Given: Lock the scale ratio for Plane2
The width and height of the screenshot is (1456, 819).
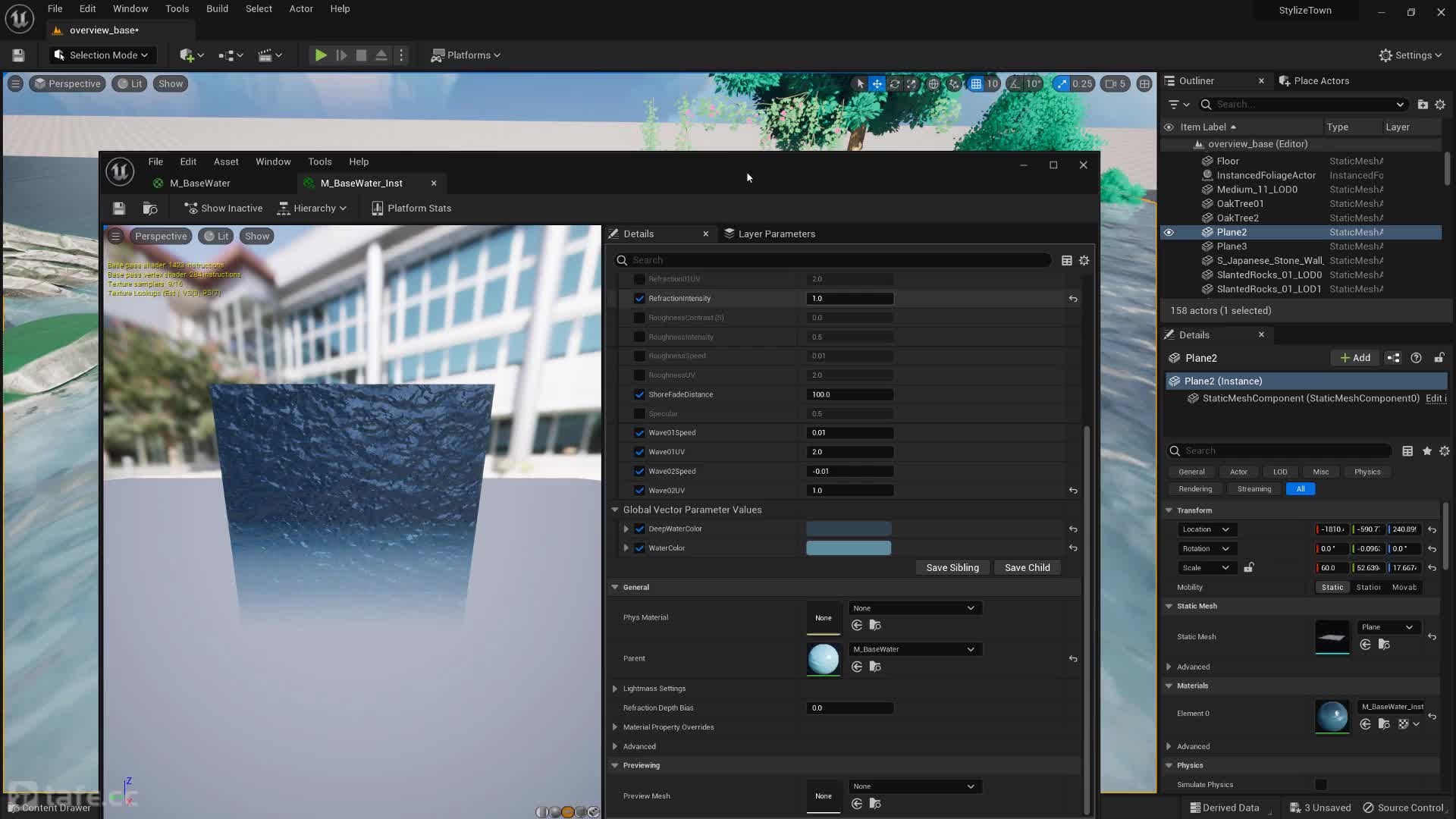Looking at the screenshot, I should (1249, 567).
